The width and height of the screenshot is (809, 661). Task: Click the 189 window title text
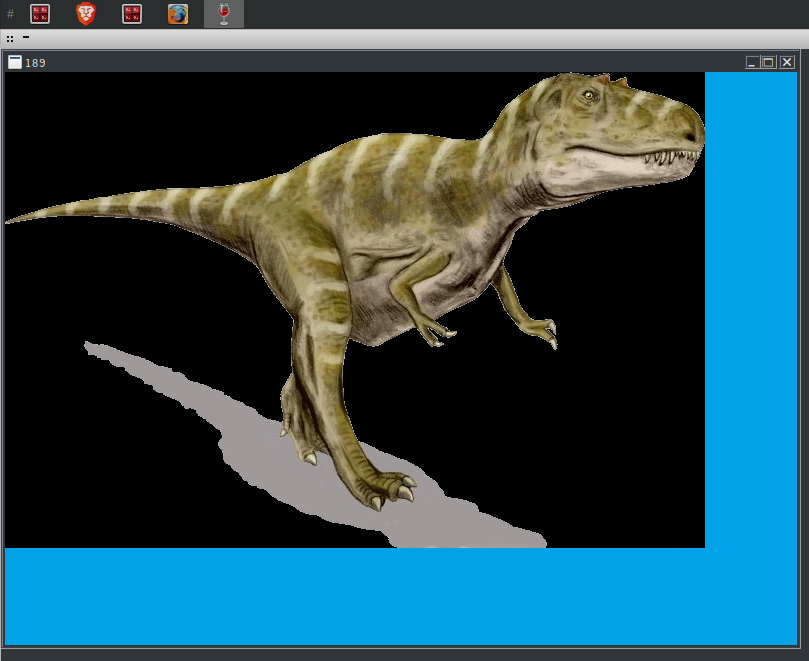pyautogui.click(x=35, y=62)
